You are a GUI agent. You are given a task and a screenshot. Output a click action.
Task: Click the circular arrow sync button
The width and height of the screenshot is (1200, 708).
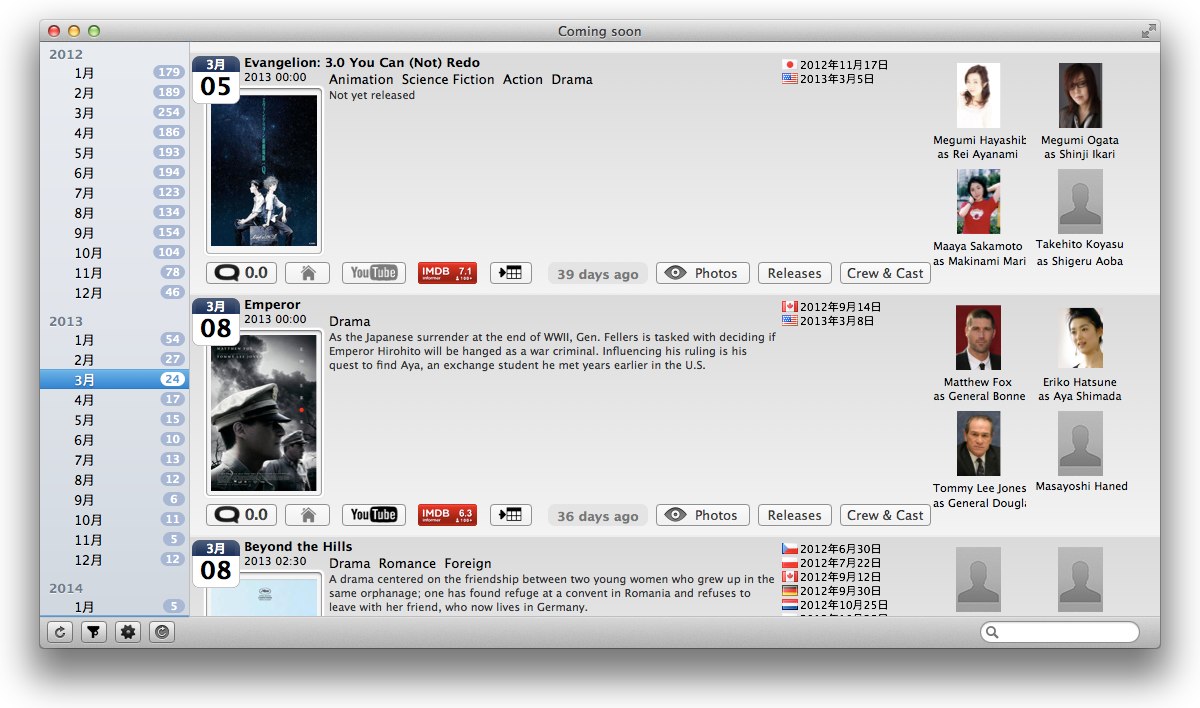click(162, 632)
